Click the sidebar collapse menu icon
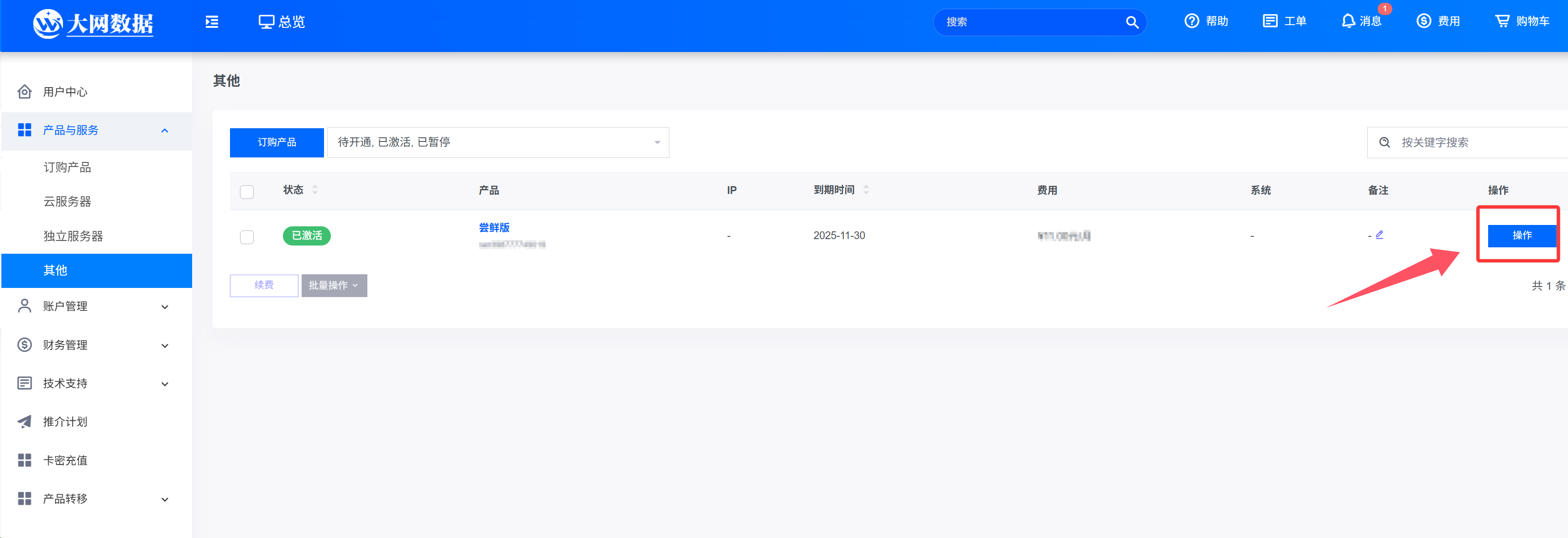Viewport: 1568px width, 538px height. coord(212,22)
